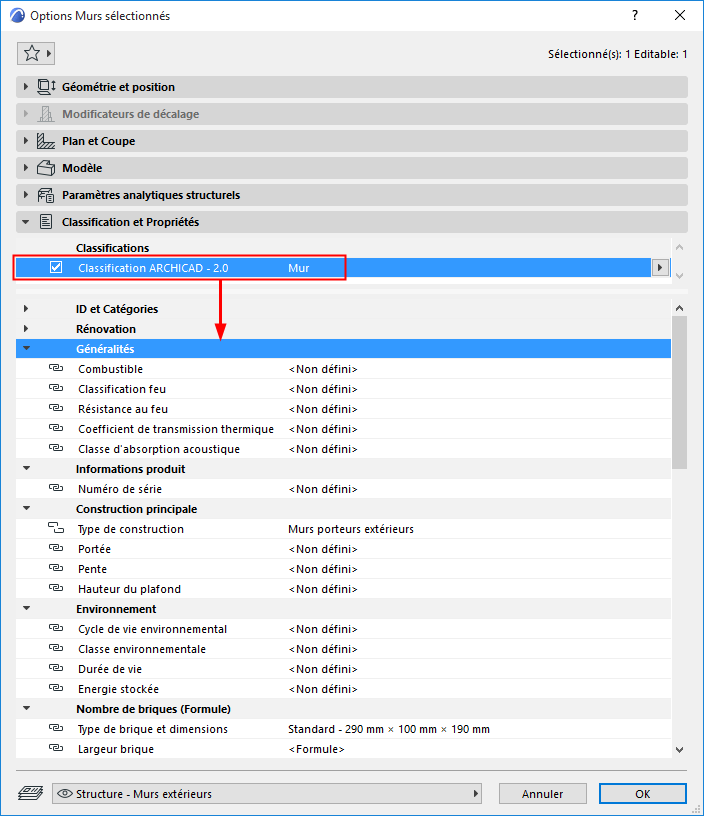Click the <Formule> value of Largeur brique
704x816 pixels.
(x=316, y=749)
